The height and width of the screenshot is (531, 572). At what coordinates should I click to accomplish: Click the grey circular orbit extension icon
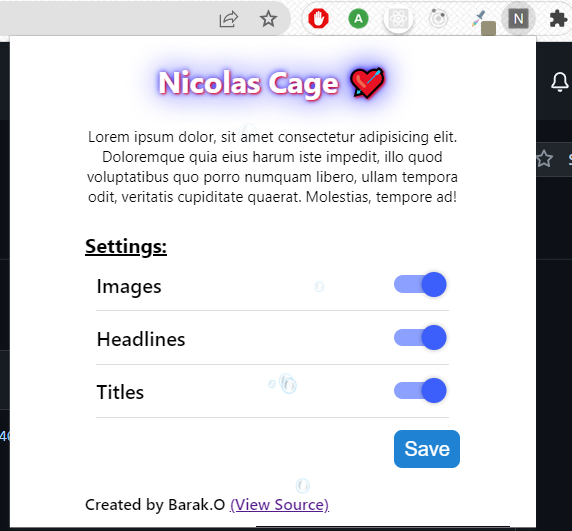coord(438,18)
